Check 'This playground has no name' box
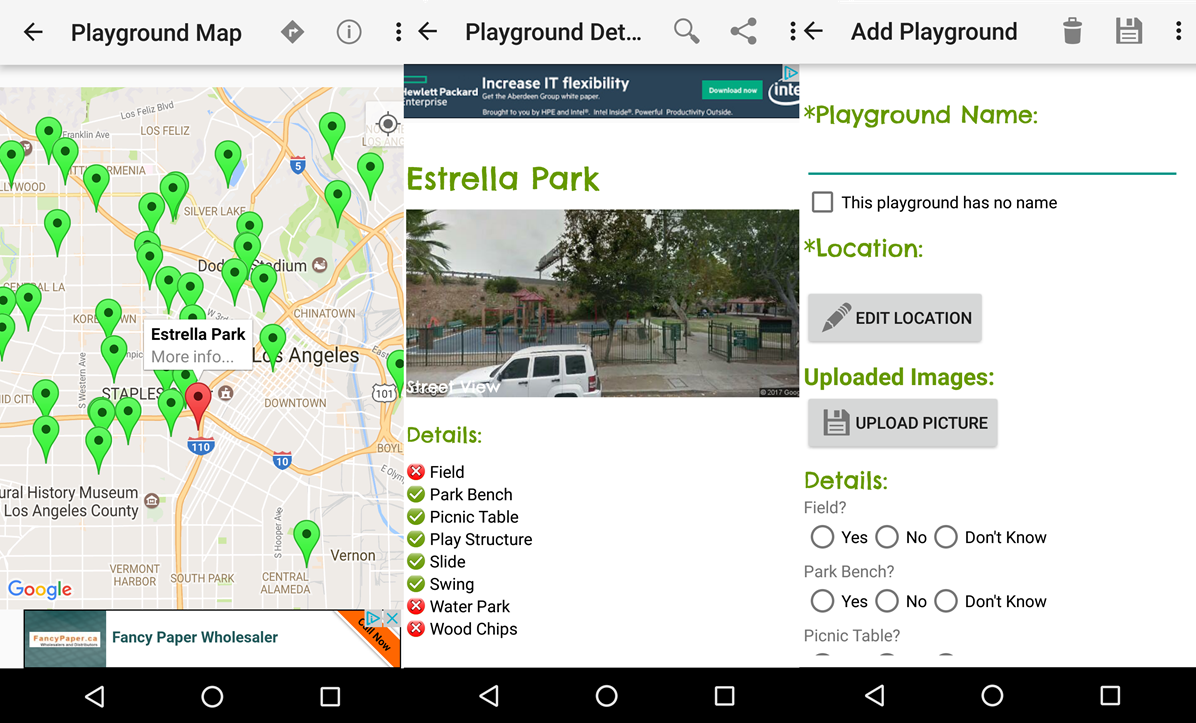This screenshot has height=723, width=1196. point(822,203)
